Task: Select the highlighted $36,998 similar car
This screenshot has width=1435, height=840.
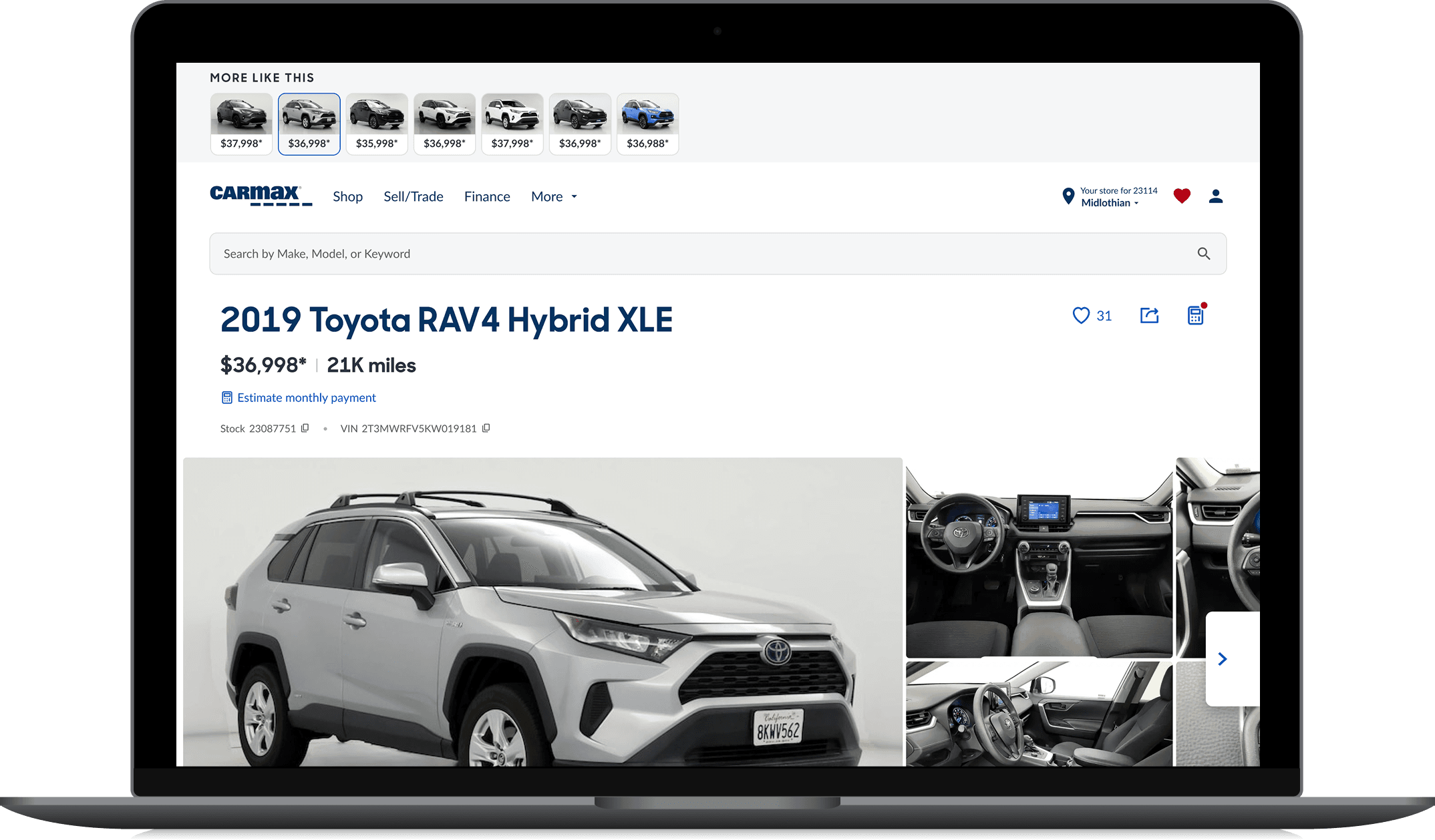Action: point(309,124)
